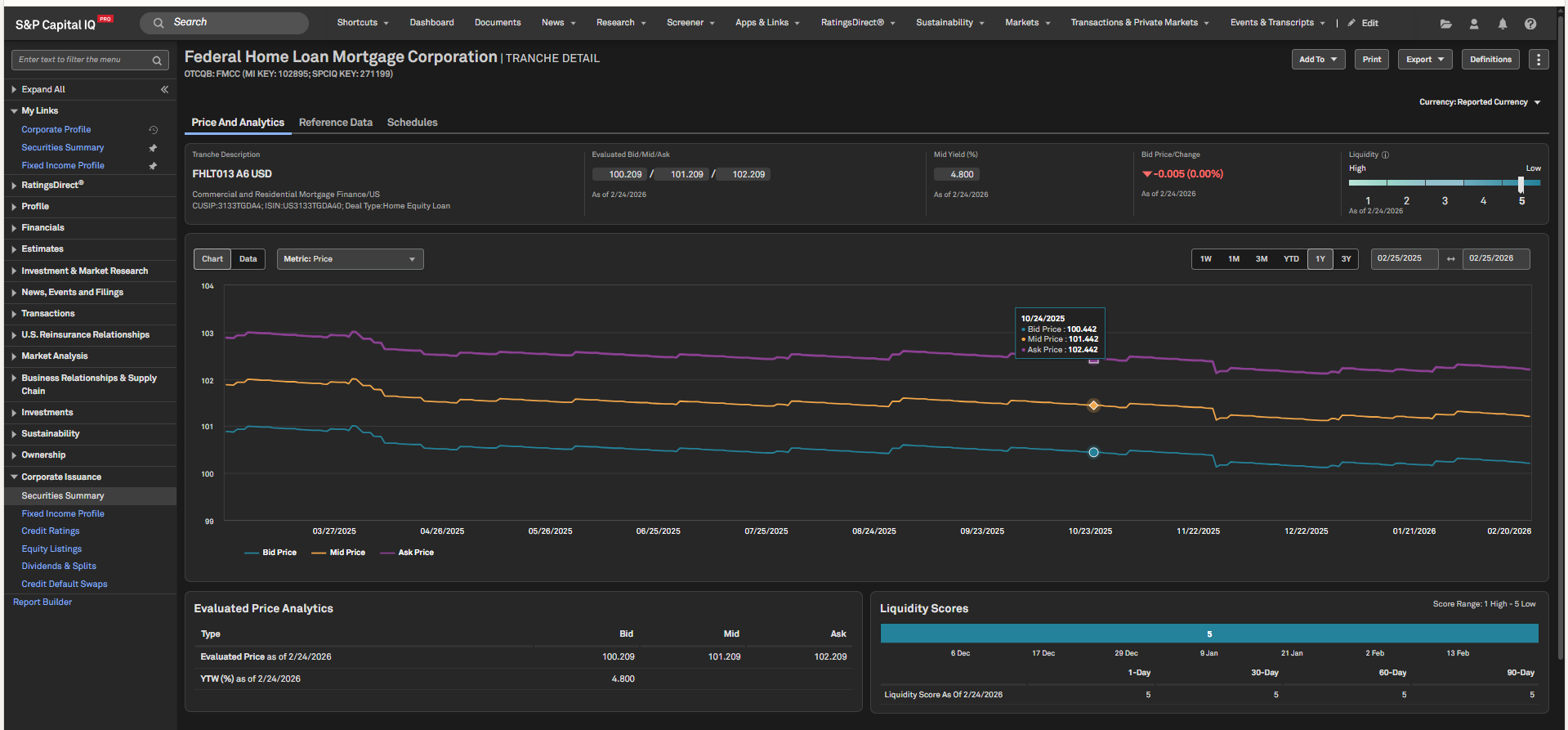This screenshot has height=730, width=1568.
Task: Open the Metric: Price dropdown
Action: [350, 259]
